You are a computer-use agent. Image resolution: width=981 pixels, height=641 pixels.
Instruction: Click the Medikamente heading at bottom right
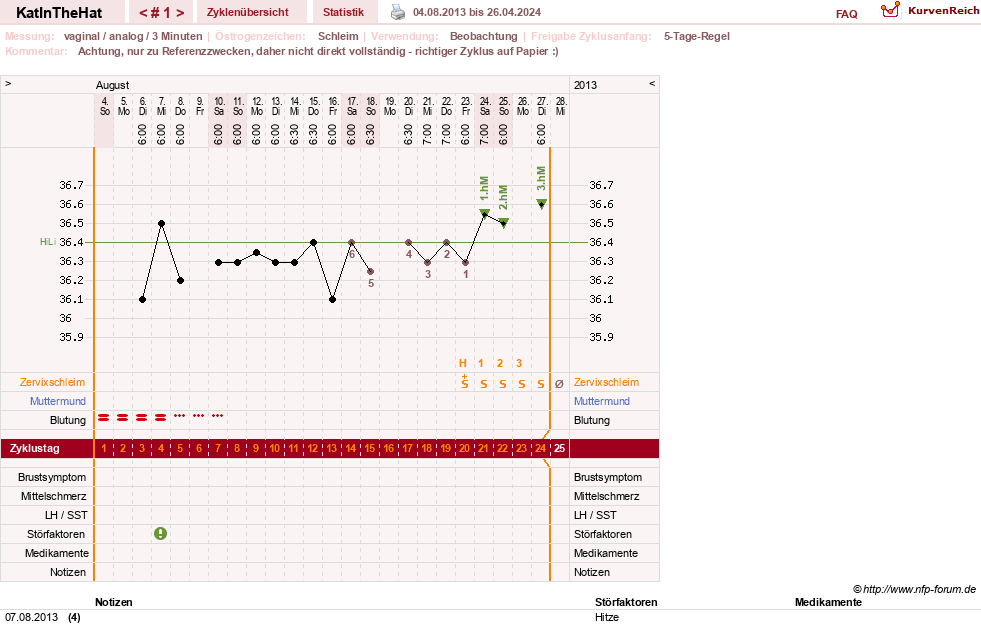pos(828,602)
